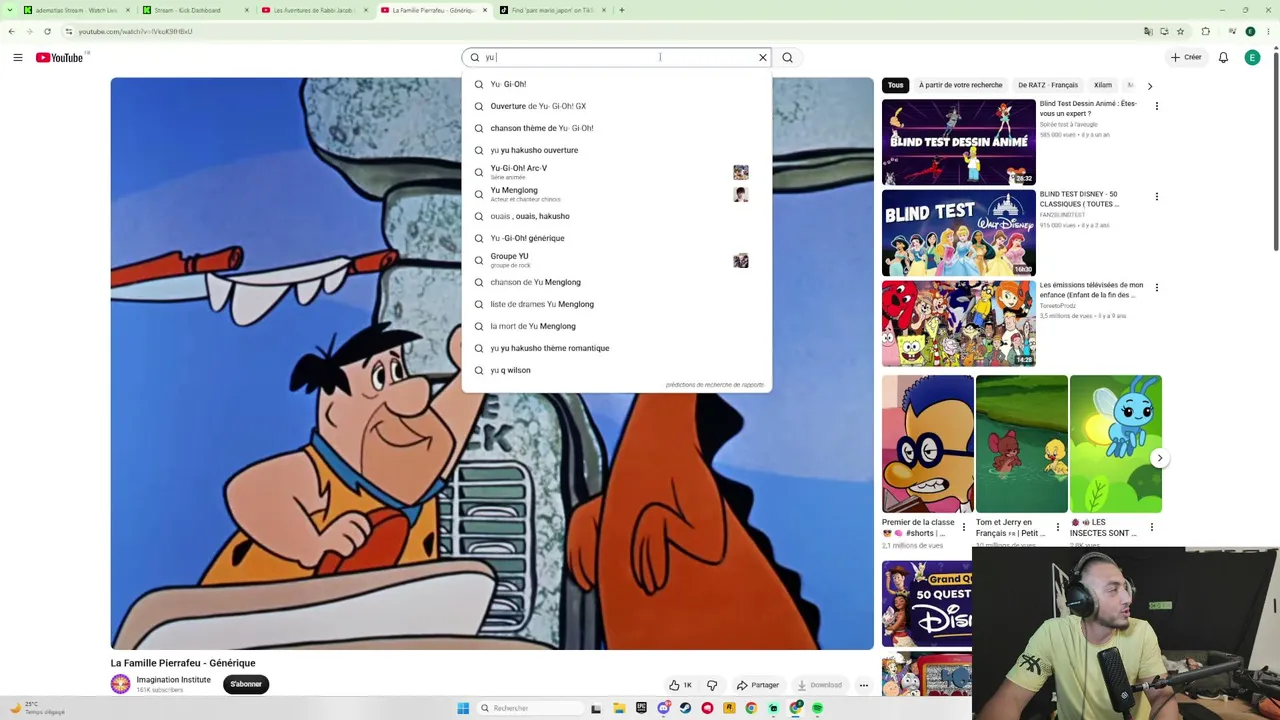Select 'ouais, ouais, hakusho' suggestion
The image size is (1280, 720).
click(x=617, y=216)
